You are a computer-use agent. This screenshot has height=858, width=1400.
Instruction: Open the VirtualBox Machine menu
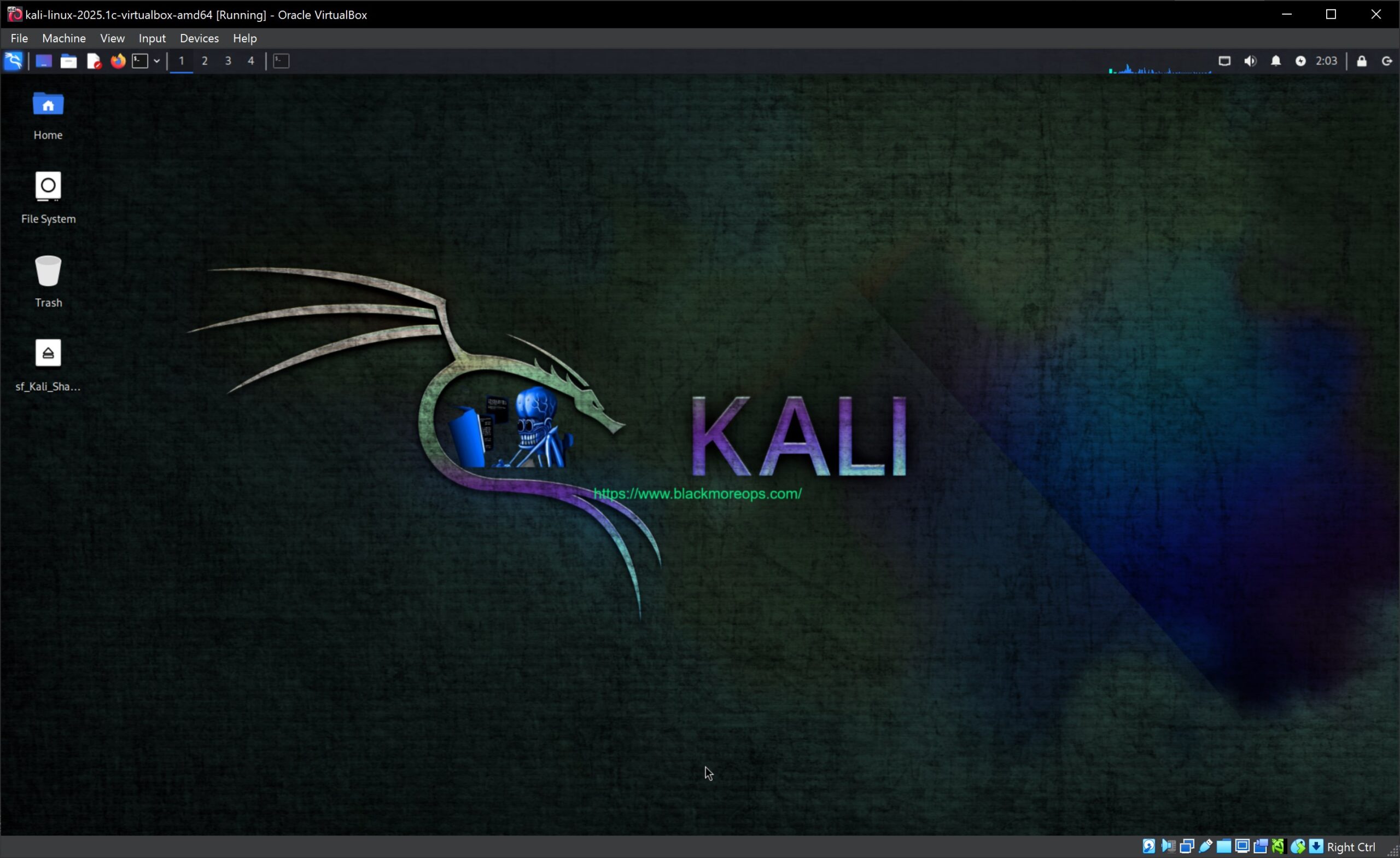click(63, 38)
